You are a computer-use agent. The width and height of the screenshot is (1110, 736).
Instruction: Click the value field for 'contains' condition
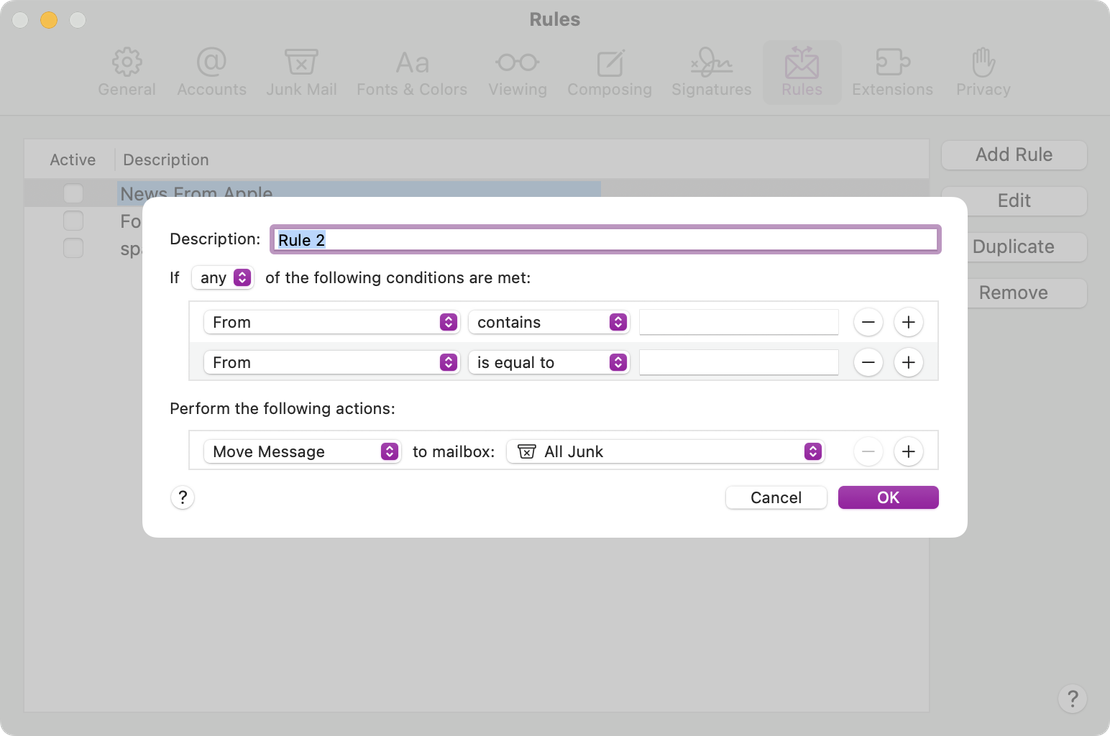click(738, 322)
